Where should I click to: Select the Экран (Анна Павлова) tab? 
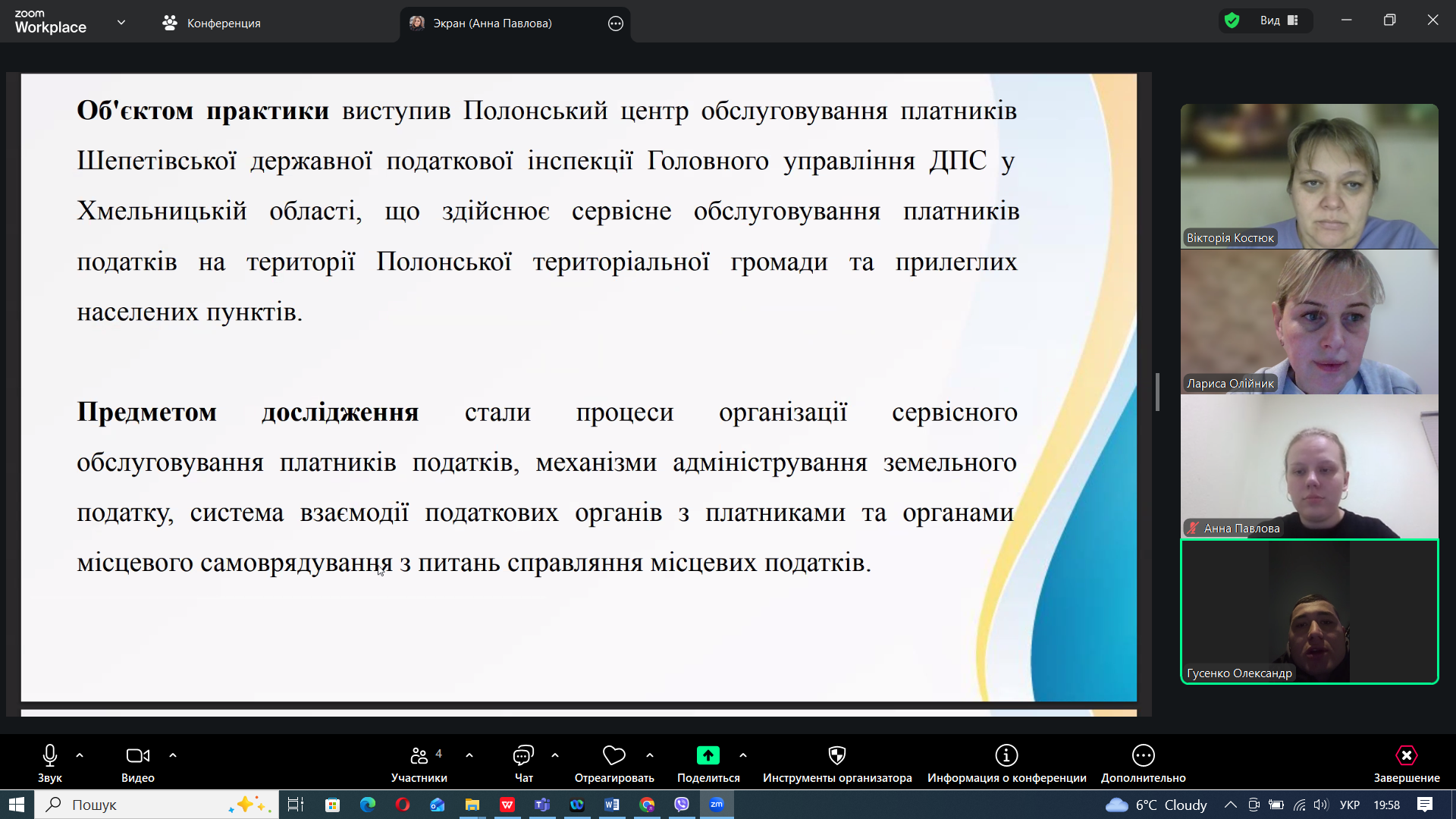pos(492,24)
